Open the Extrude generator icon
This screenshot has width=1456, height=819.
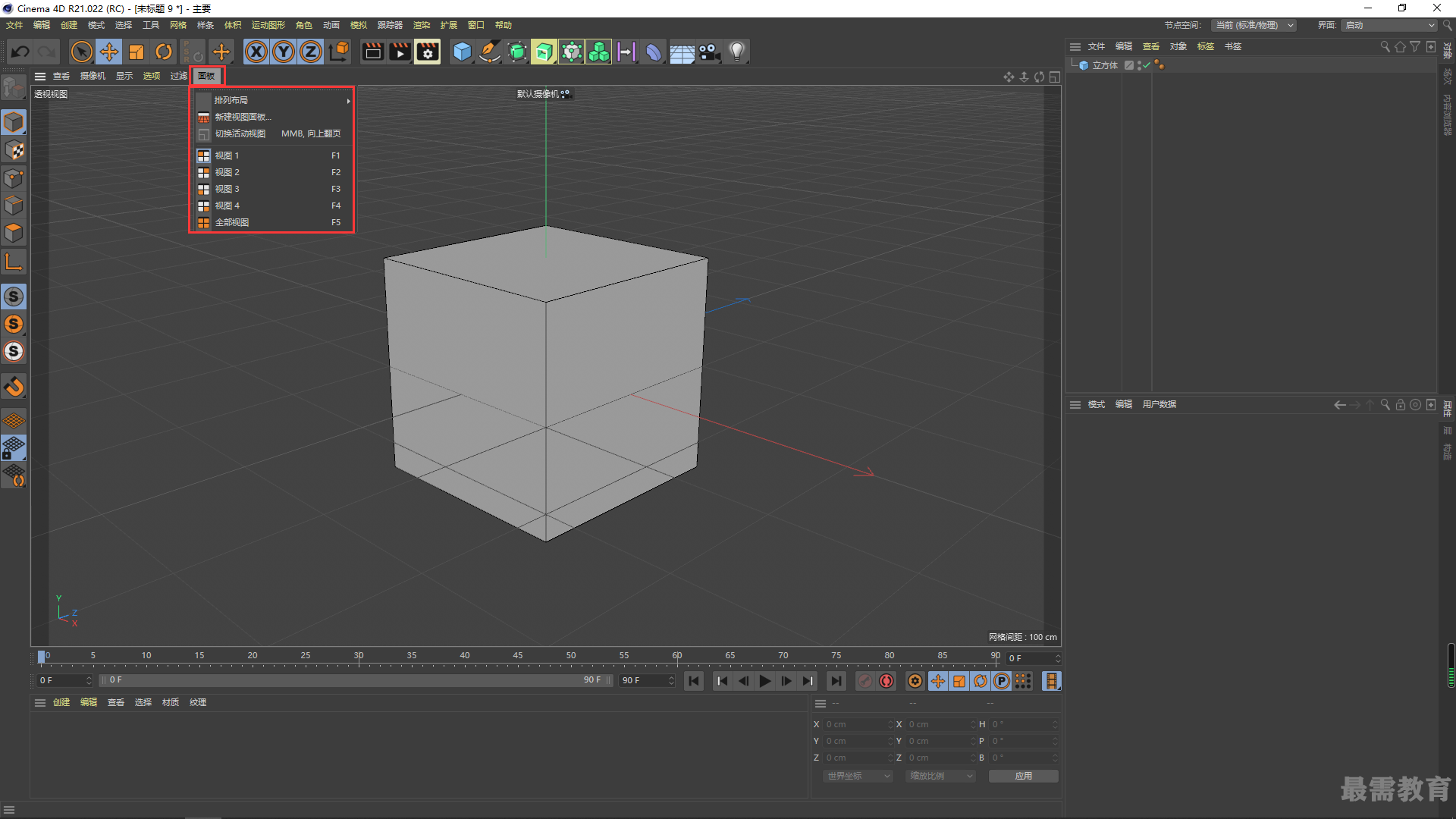click(544, 52)
